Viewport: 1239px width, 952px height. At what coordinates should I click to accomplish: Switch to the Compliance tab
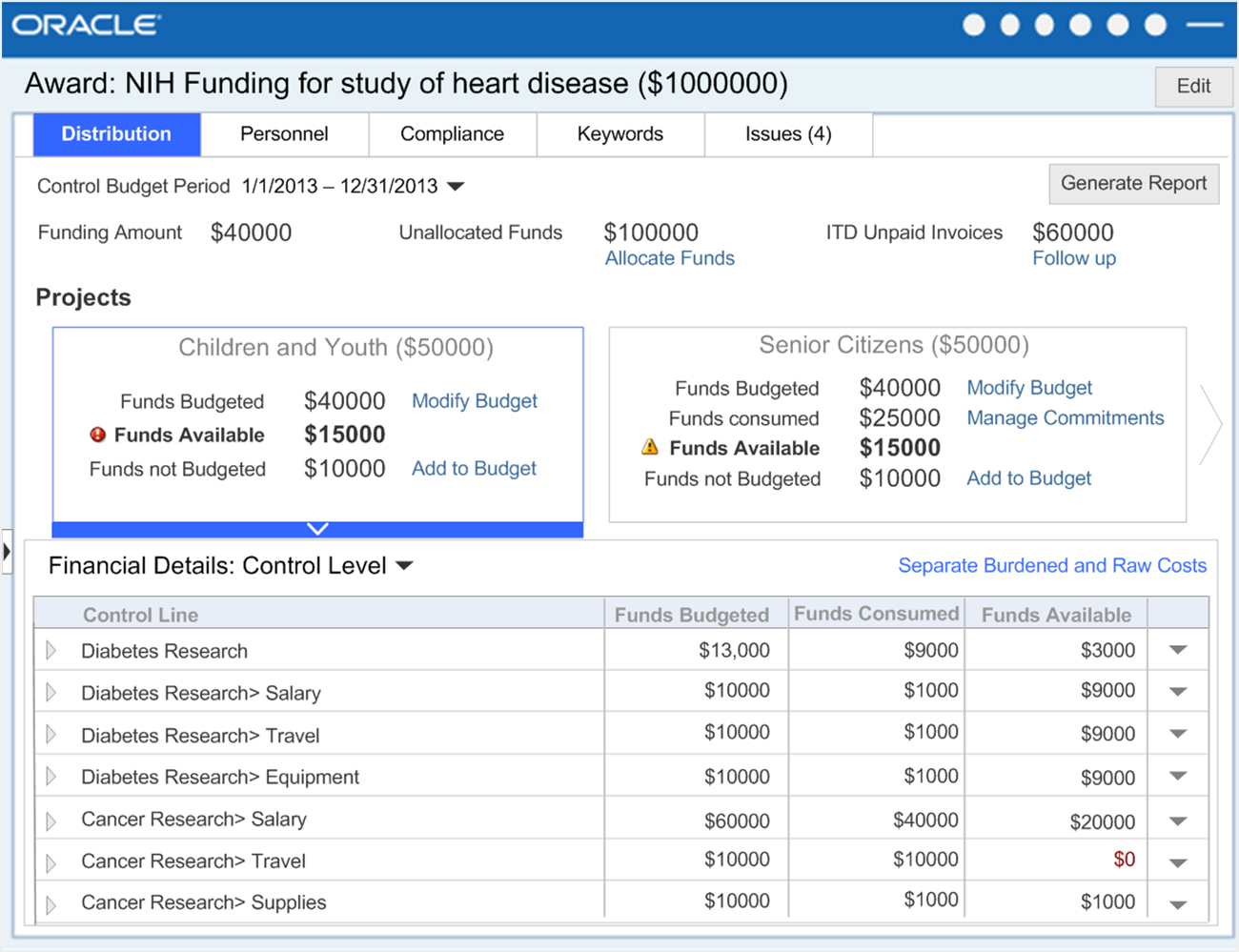click(x=452, y=134)
